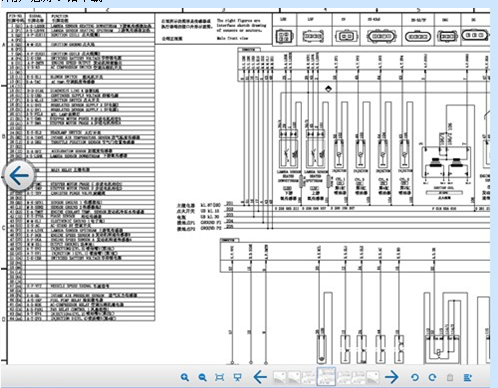The width and height of the screenshot is (498, 388).
Task: Go to next image with toolbar arrow
Action: [x=392, y=377]
